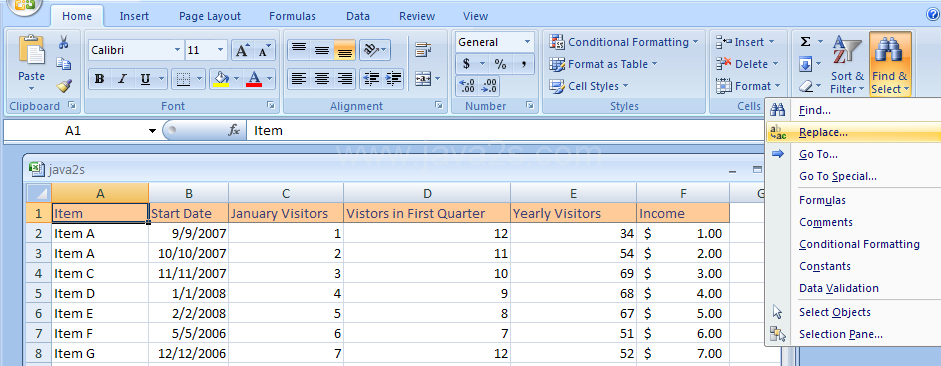
Task: Click the Insert Function fx button
Action: click(234, 130)
